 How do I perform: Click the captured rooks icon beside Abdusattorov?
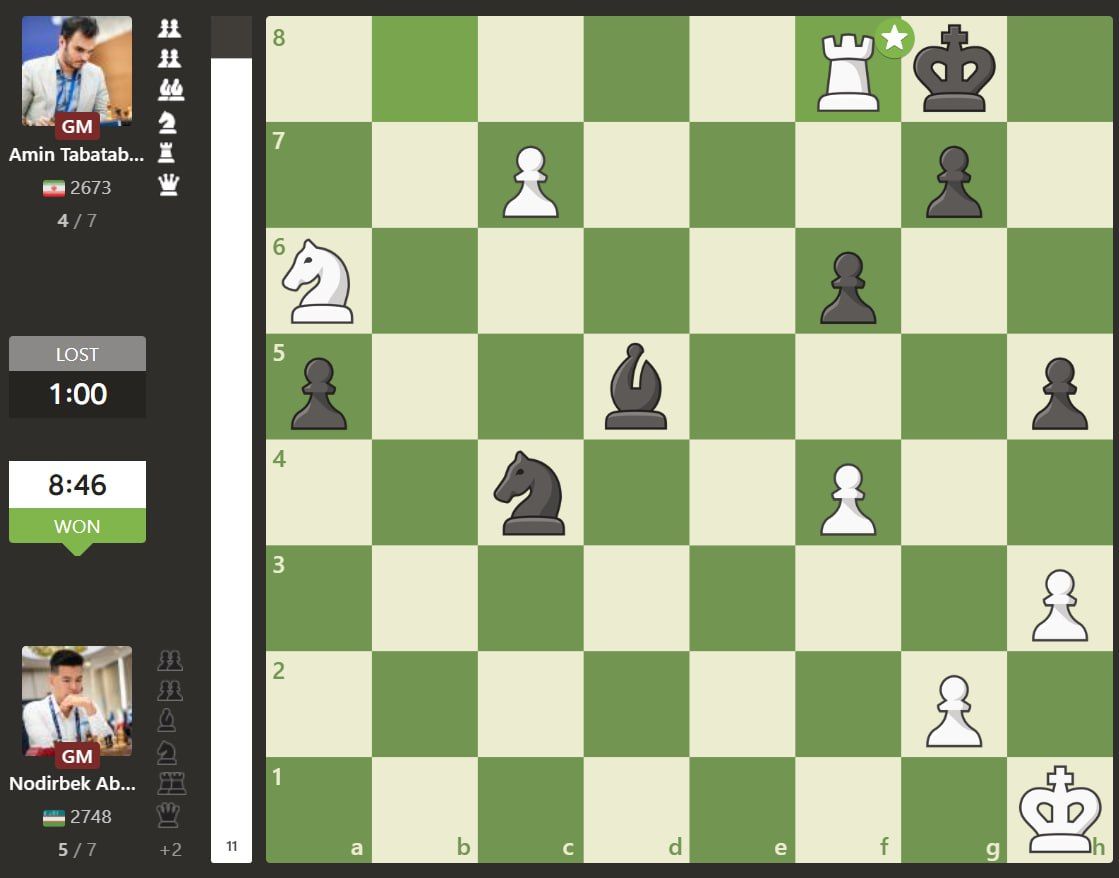point(171,783)
